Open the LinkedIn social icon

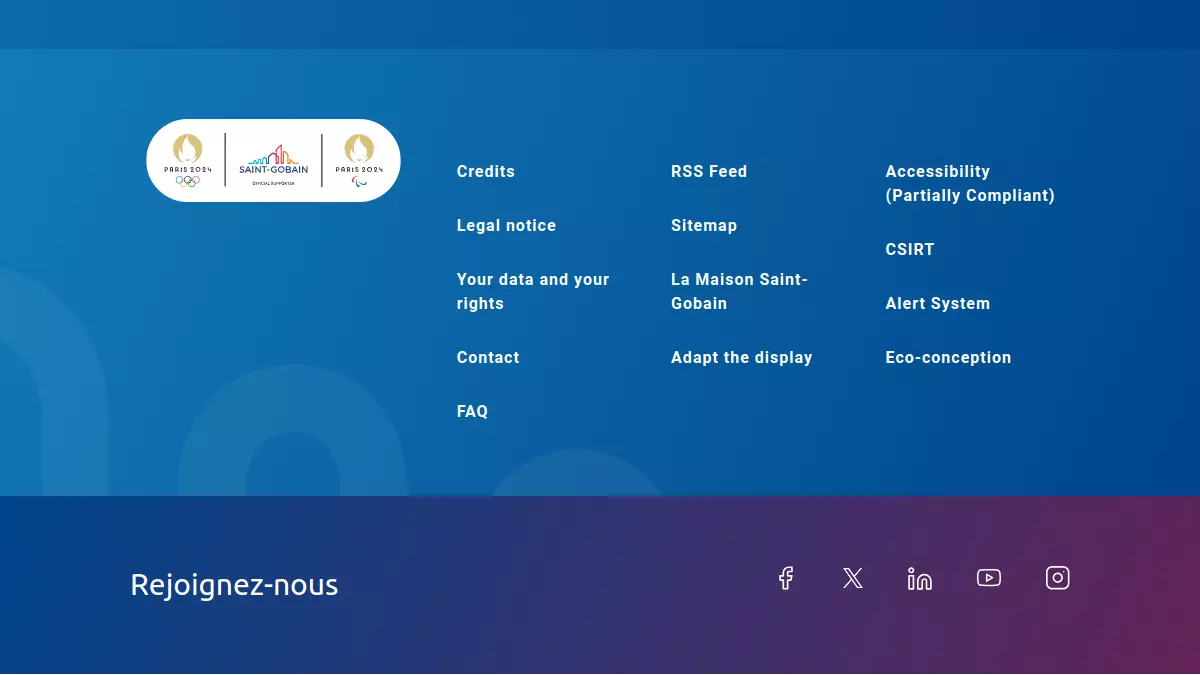point(920,578)
